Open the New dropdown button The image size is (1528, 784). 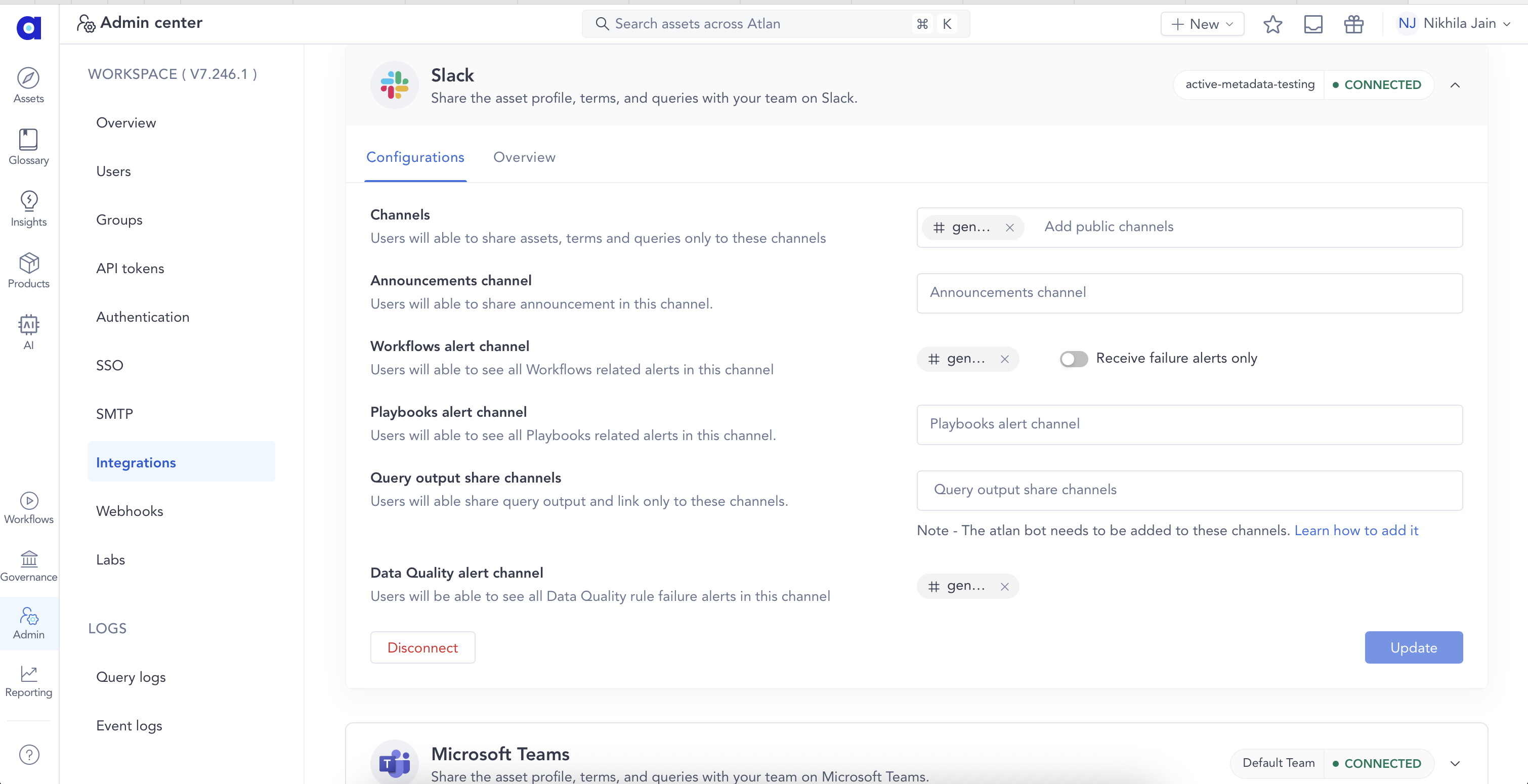point(1202,24)
